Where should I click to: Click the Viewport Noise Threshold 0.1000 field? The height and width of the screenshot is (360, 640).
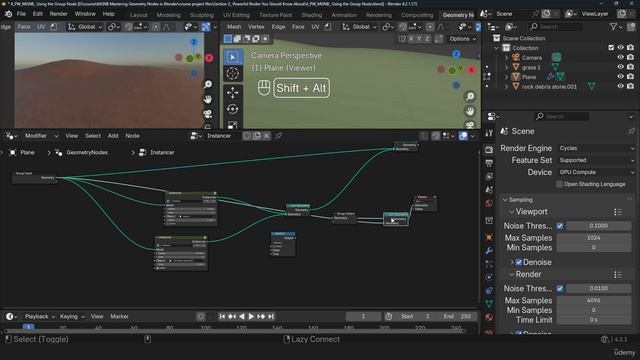pyautogui.click(x=598, y=226)
